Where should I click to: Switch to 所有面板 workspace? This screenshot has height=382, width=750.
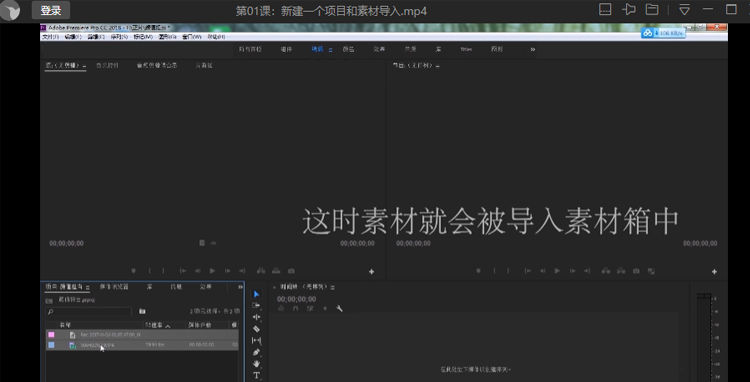point(250,49)
